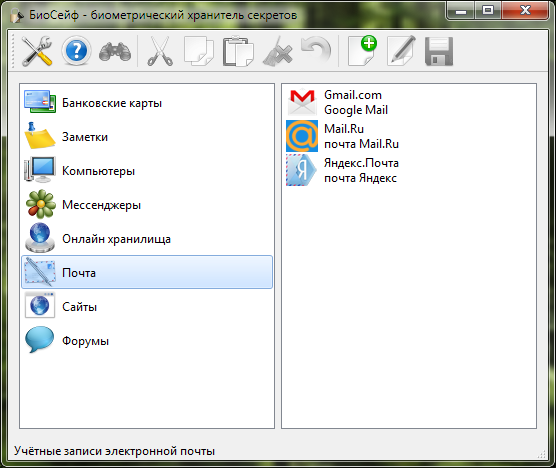Select Онлайн хранилища in the list

click(147, 239)
